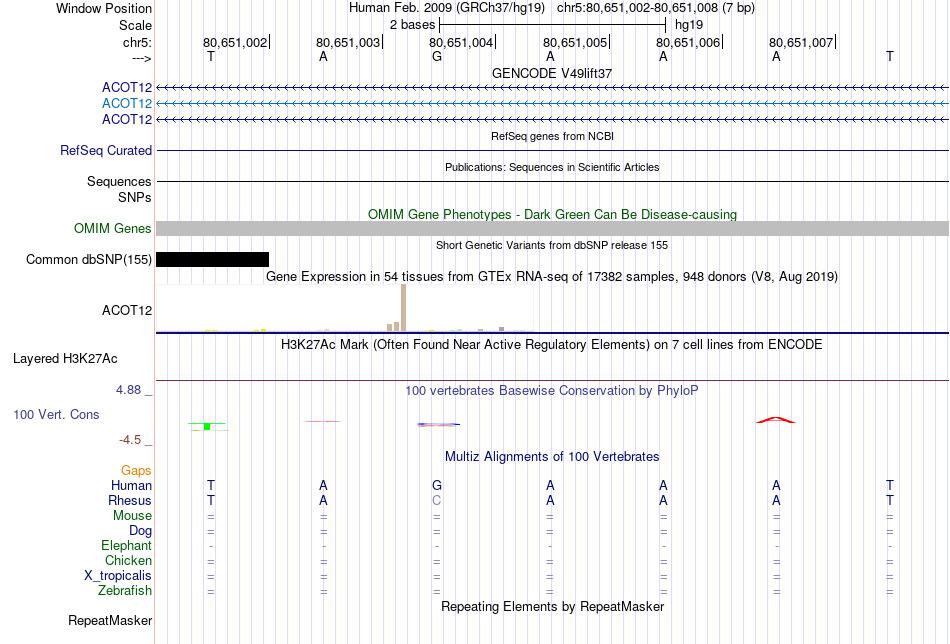
Task: Click the 80,651,005 position label
Action: tap(575, 42)
